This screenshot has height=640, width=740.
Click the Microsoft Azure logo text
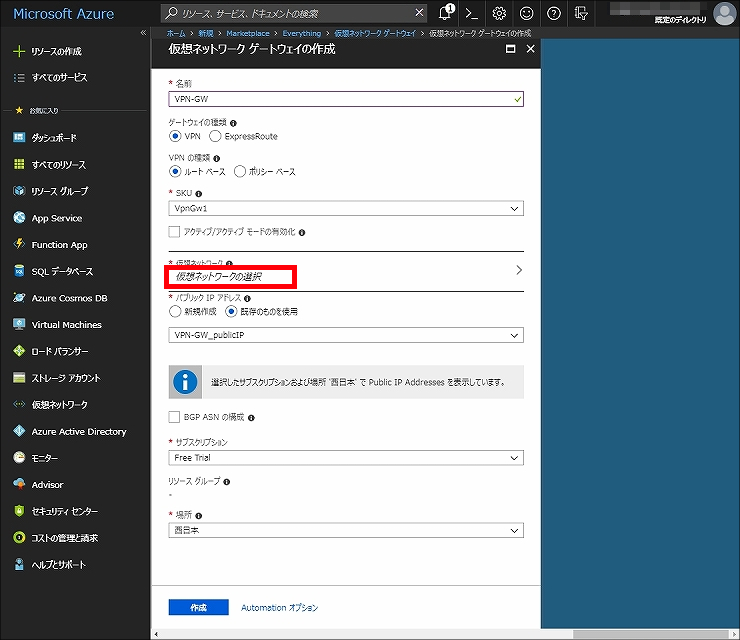64,14
